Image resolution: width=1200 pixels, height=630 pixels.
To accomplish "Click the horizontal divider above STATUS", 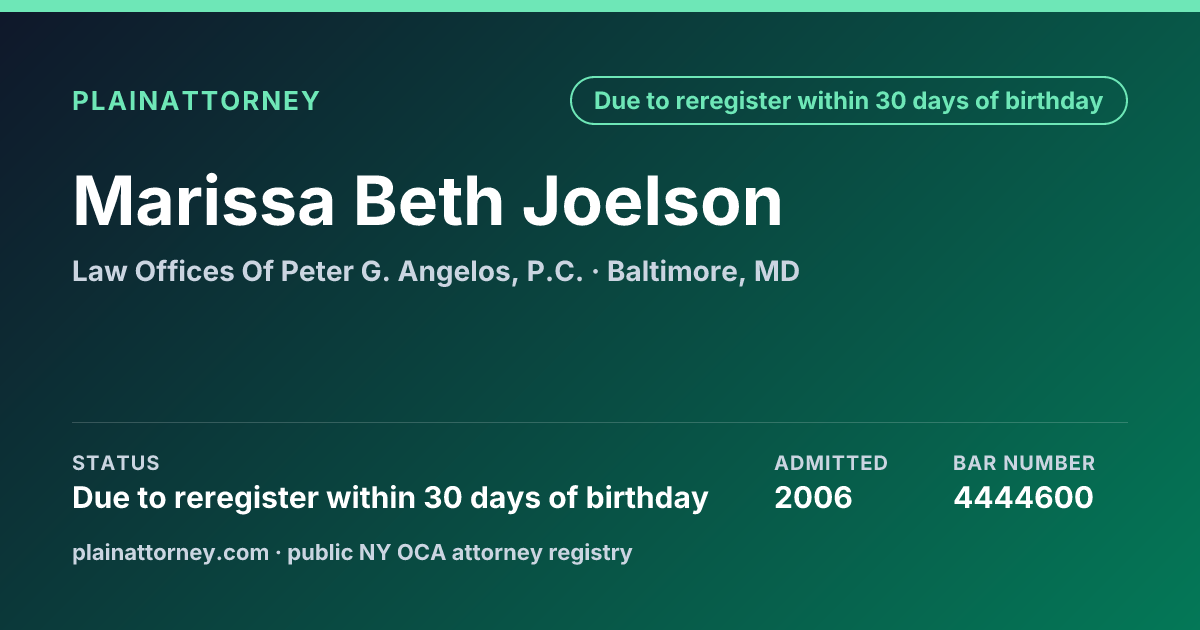I will click(600, 422).
